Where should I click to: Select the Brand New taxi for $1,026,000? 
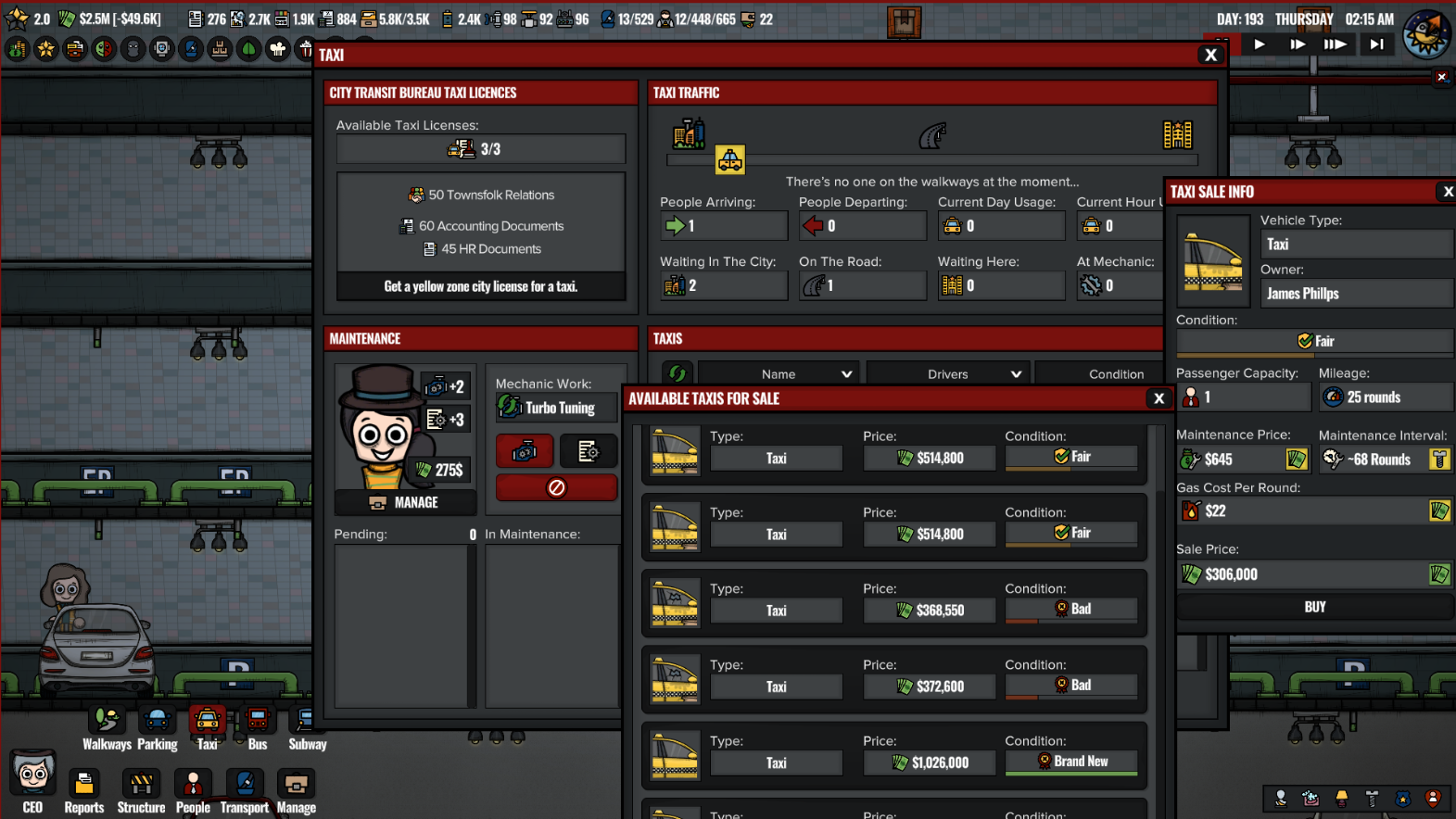[893, 757]
